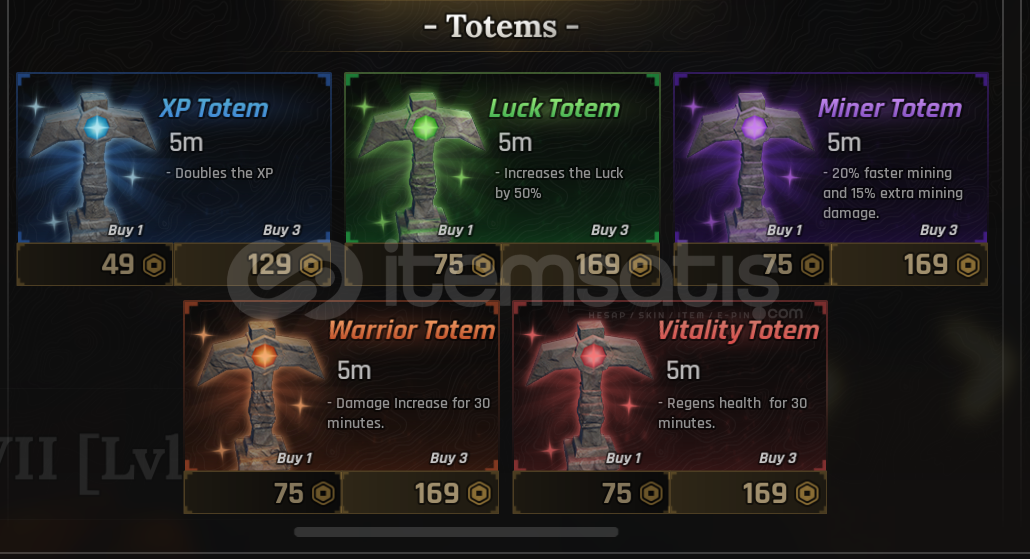The width and height of the screenshot is (1030, 559).
Task: Buy 1 Miner Totem for 75
Action: point(751,265)
